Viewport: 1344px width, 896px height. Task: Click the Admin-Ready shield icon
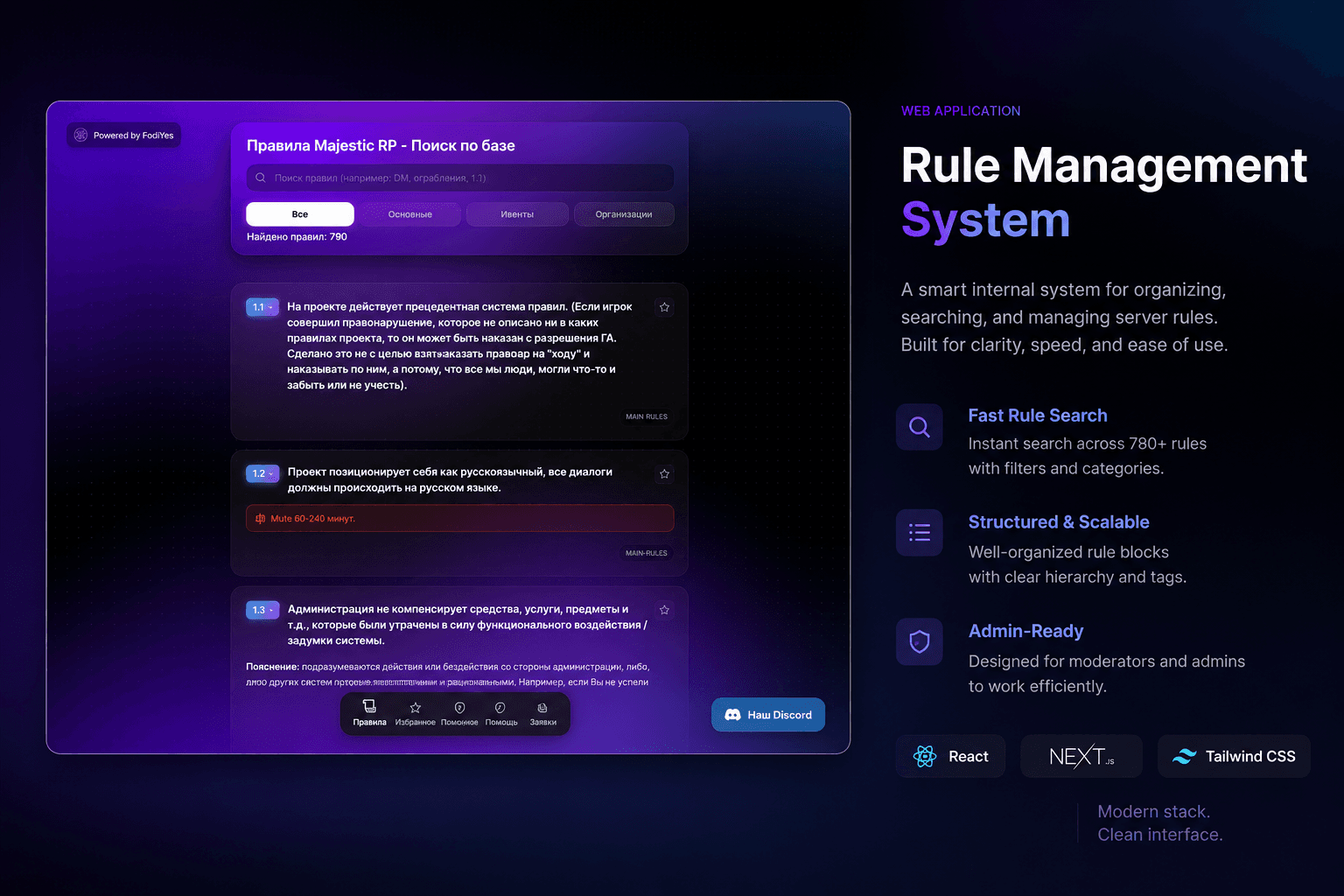point(919,642)
